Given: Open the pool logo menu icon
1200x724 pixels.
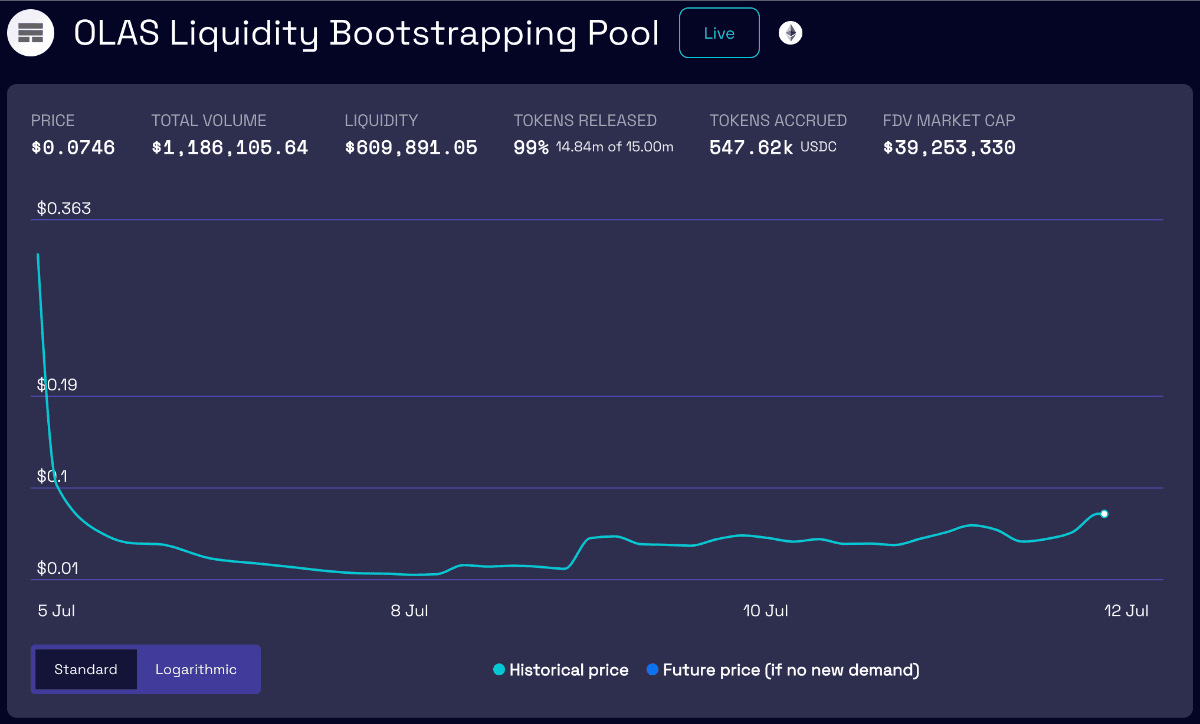Looking at the screenshot, I should click(x=31, y=33).
